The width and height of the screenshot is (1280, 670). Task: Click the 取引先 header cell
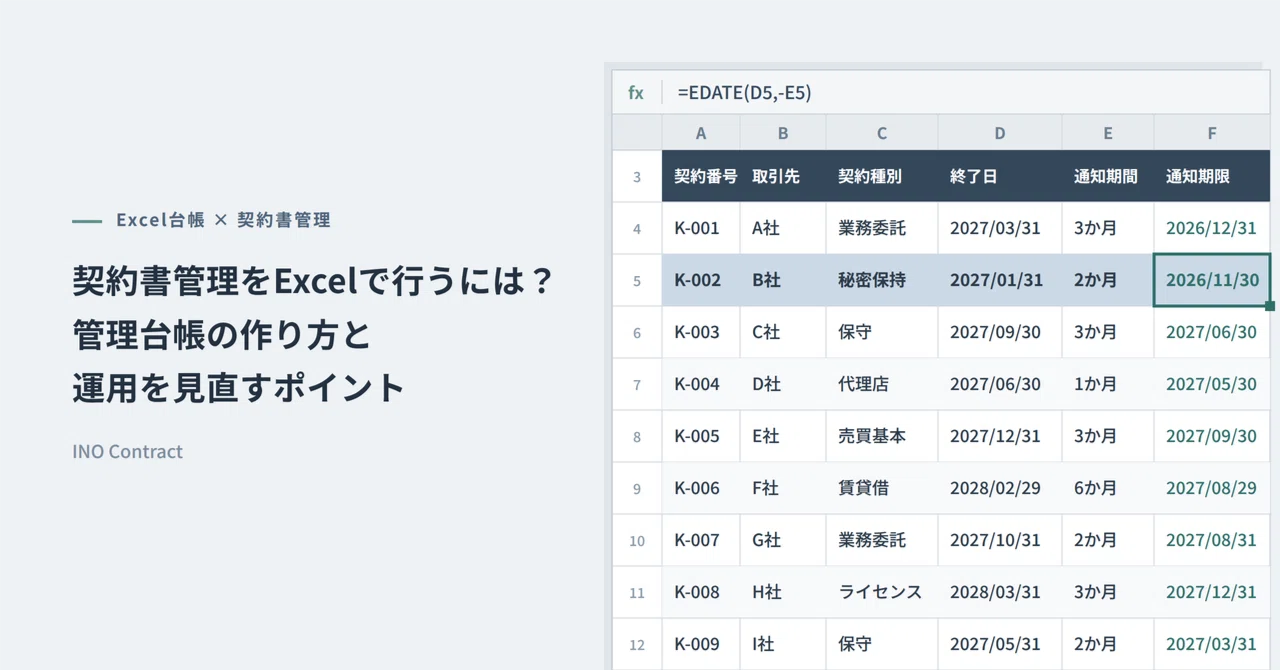click(783, 177)
